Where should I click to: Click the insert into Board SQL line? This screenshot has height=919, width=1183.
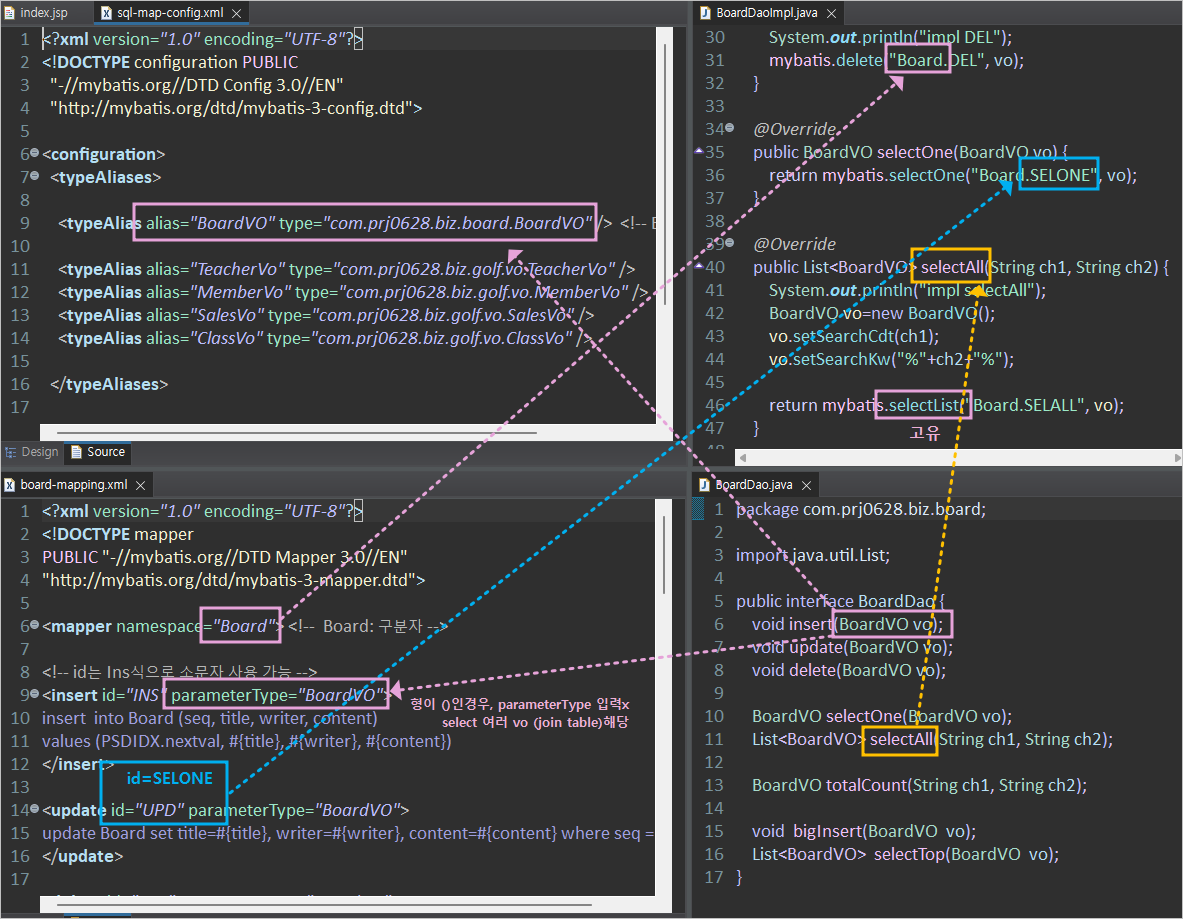[210, 718]
